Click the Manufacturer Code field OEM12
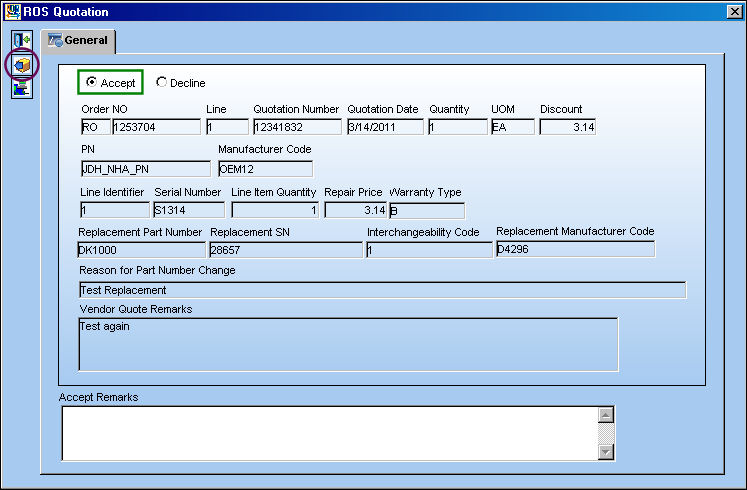This screenshot has width=747, height=490. [x=265, y=169]
